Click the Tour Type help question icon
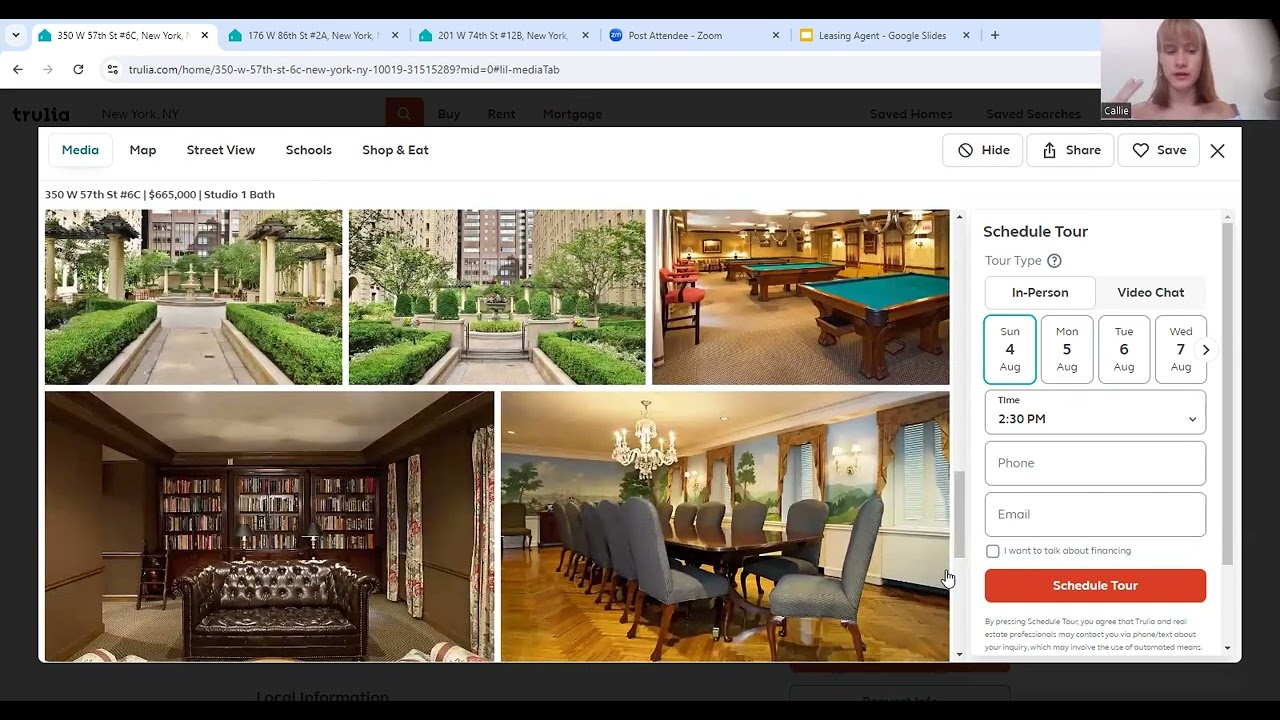 pyautogui.click(x=1054, y=261)
